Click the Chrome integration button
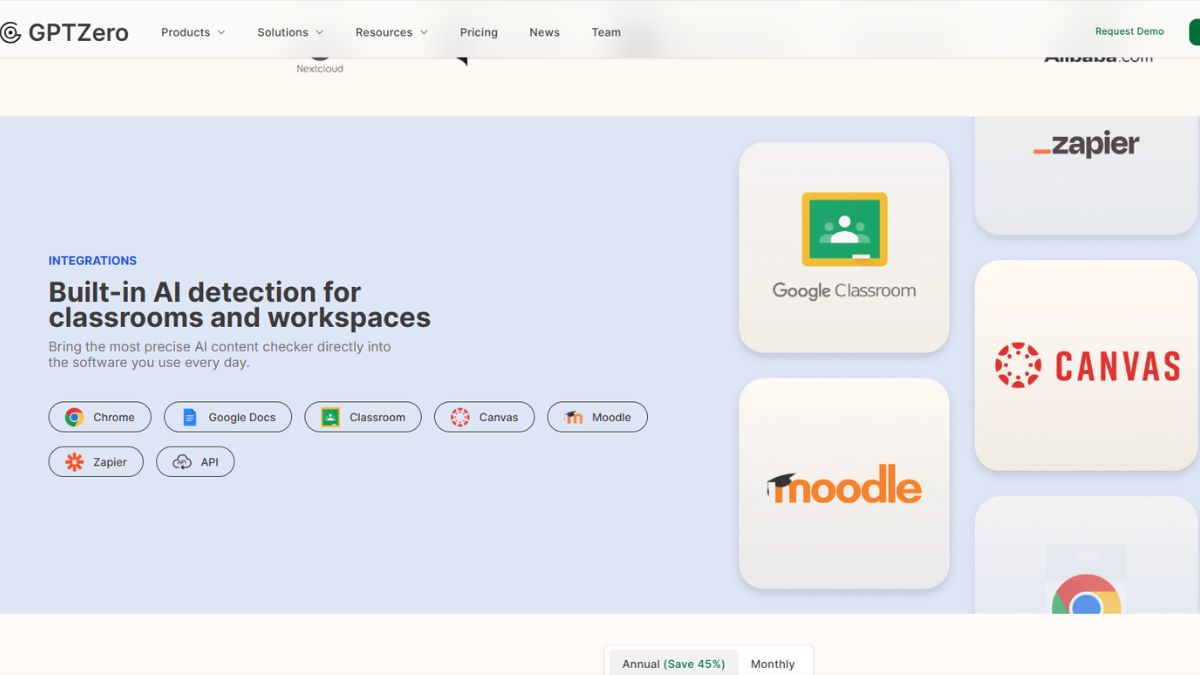Image resolution: width=1200 pixels, height=675 pixels. click(100, 417)
